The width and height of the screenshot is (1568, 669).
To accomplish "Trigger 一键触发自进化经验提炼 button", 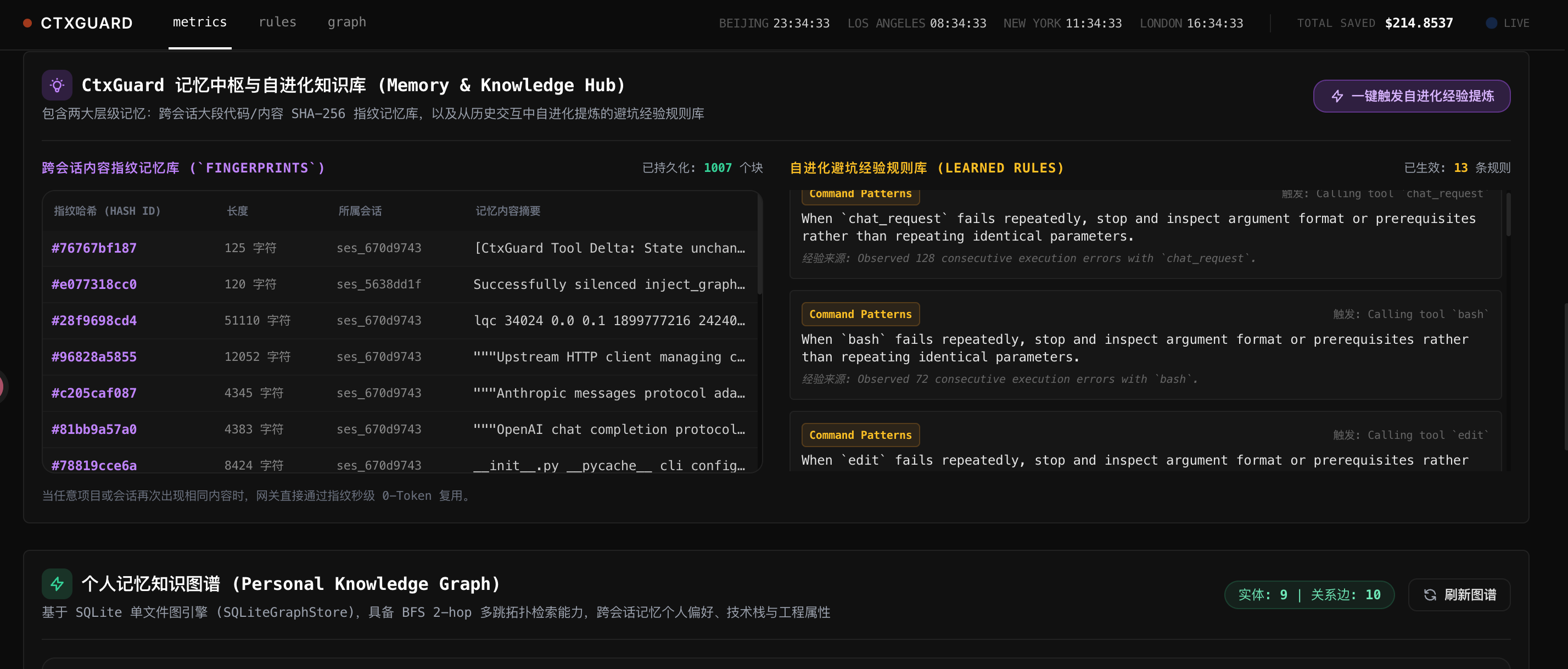I will [x=1412, y=96].
